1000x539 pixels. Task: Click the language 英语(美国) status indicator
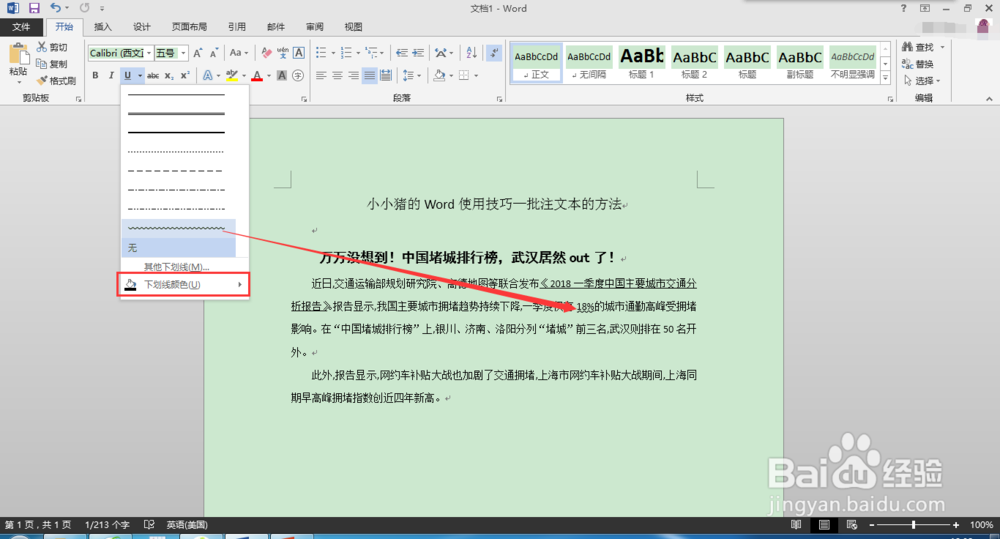click(x=187, y=524)
